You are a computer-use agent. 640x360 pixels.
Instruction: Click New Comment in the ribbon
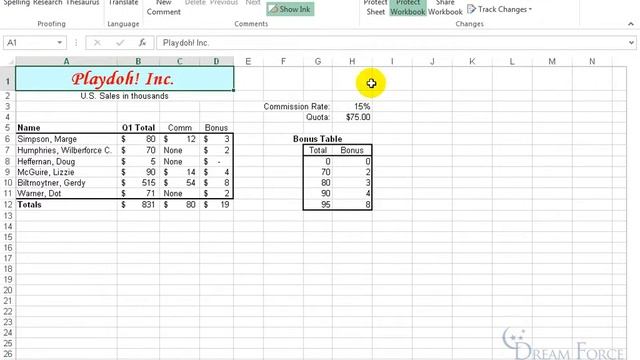point(164,8)
